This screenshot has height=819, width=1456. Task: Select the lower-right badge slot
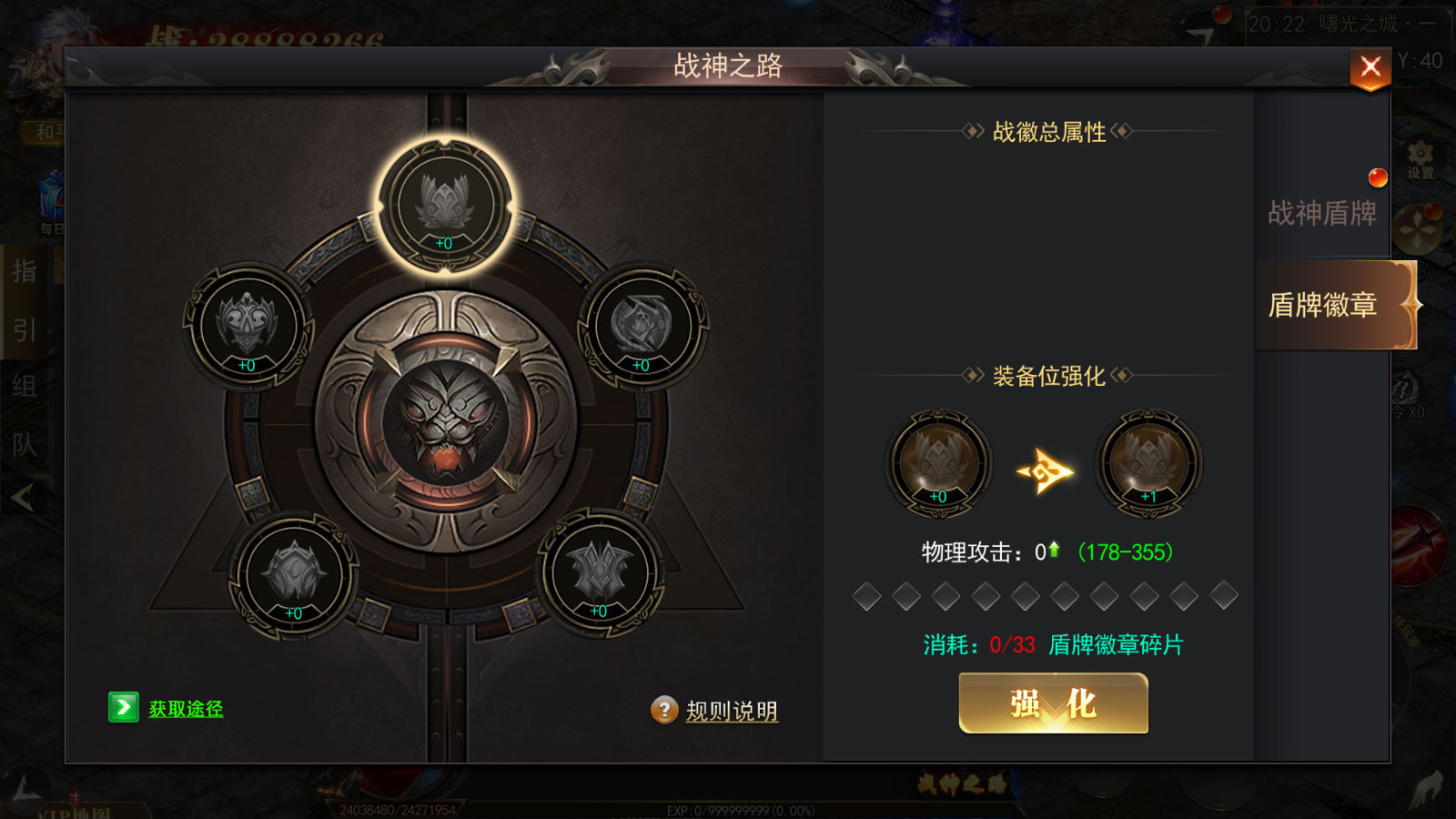(x=599, y=573)
